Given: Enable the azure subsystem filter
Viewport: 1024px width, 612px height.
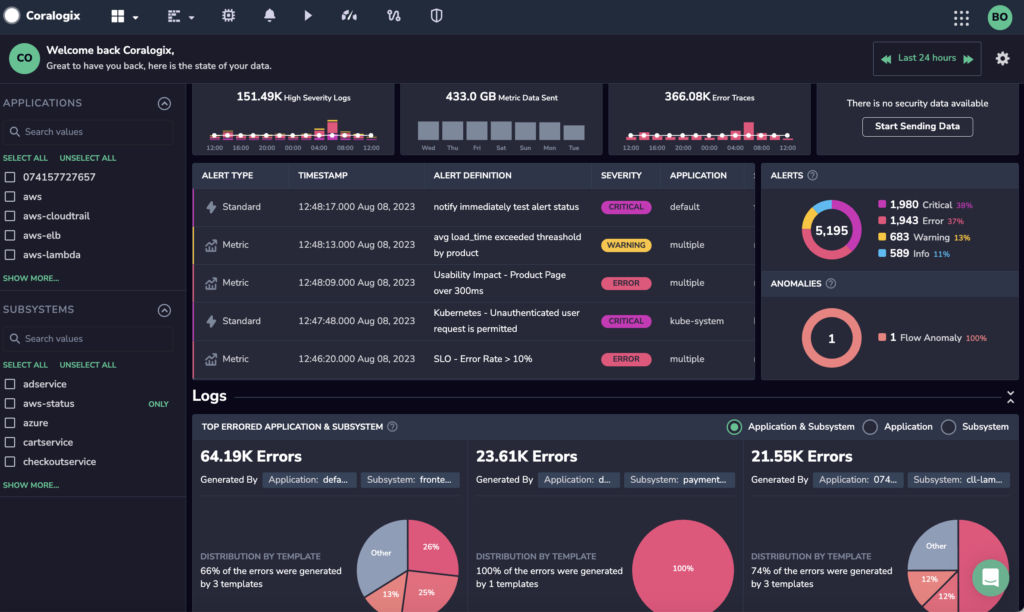Looking at the screenshot, I should pos(10,423).
